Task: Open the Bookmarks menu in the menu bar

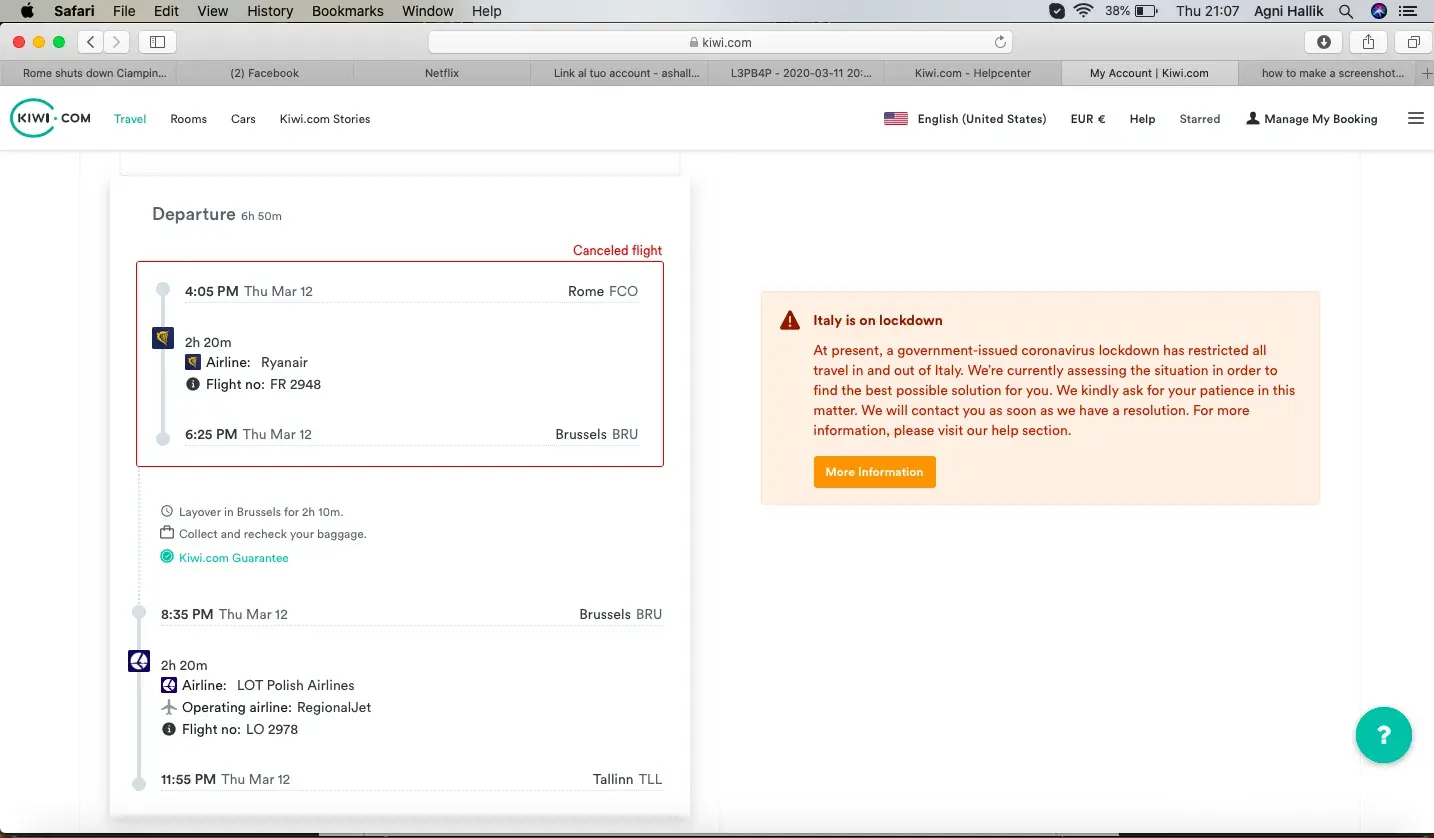Action: click(x=347, y=11)
